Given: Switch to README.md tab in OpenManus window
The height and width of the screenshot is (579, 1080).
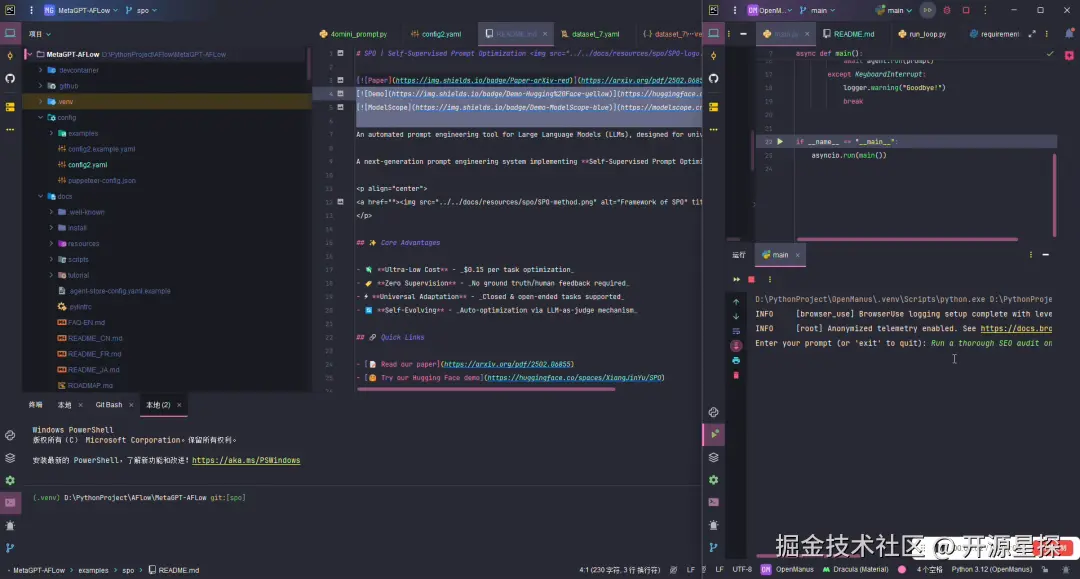Looking at the screenshot, I should (x=849, y=34).
